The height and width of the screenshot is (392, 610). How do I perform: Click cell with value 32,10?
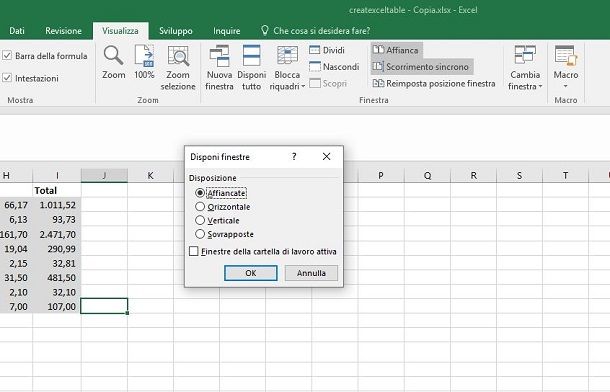(x=57, y=292)
